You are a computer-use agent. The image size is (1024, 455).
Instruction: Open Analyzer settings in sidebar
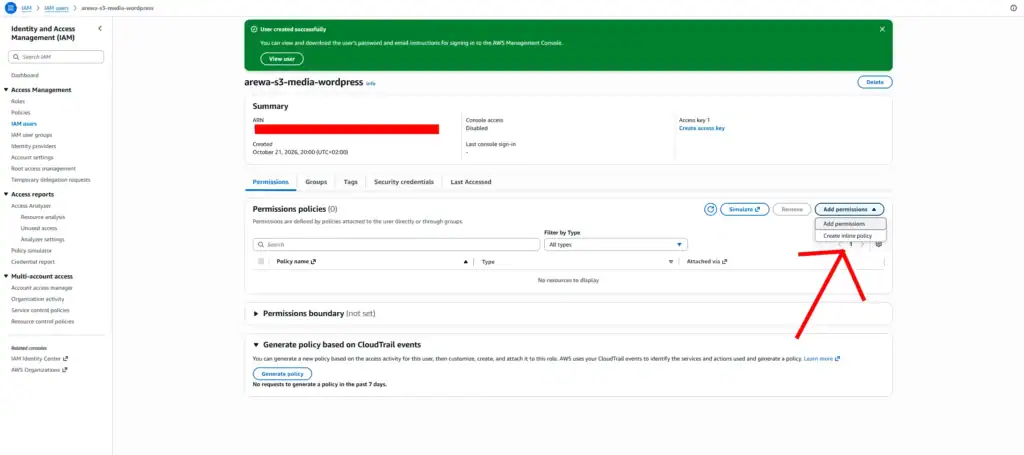point(42,240)
